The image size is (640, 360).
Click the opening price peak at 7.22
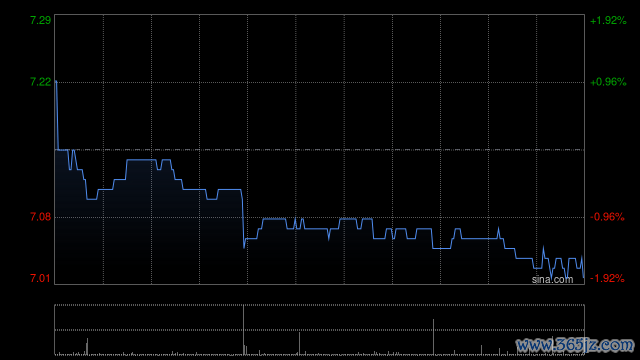56,82
